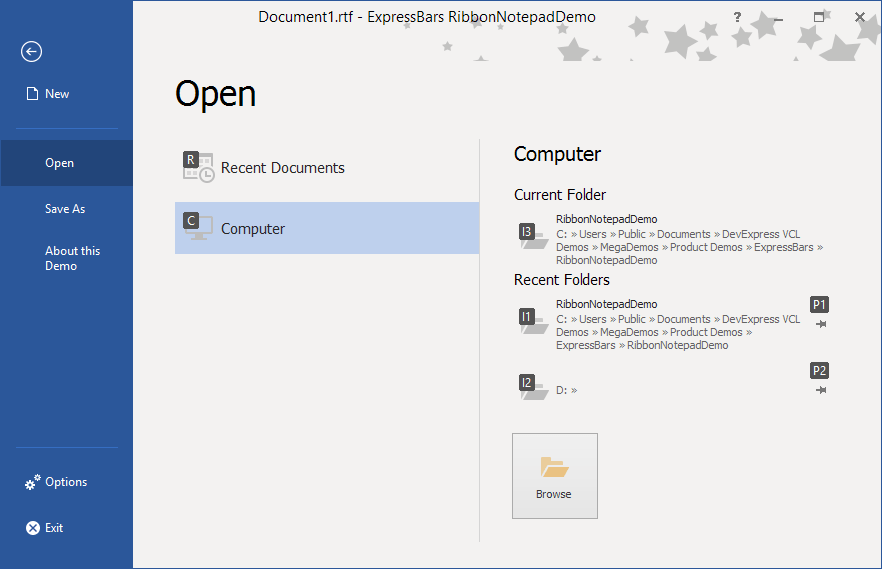Click the path under Recent Folders RibbonNotepadDemo
Image resolution: width=882 pixels, height=569 pixels.
point(678,332)
